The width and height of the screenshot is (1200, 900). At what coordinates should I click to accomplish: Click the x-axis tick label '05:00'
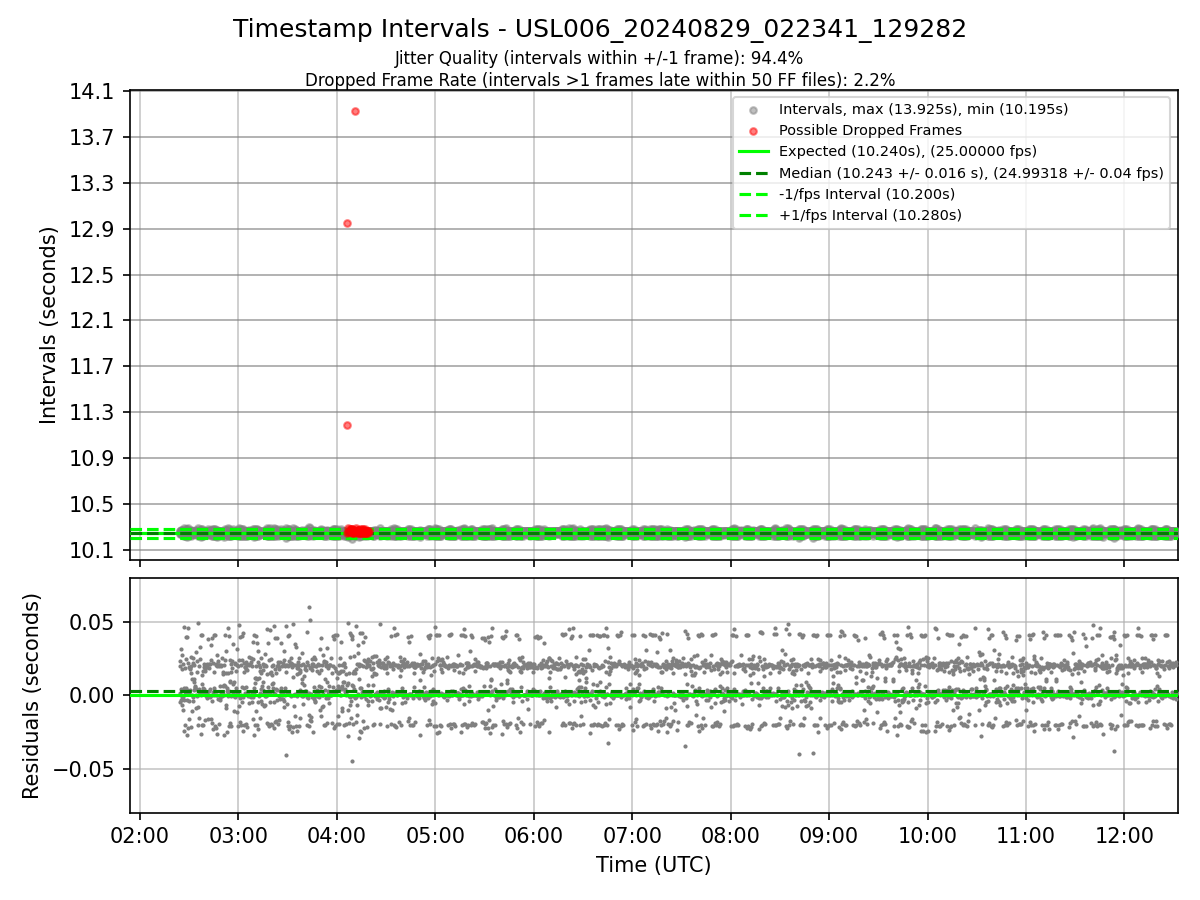435,834
